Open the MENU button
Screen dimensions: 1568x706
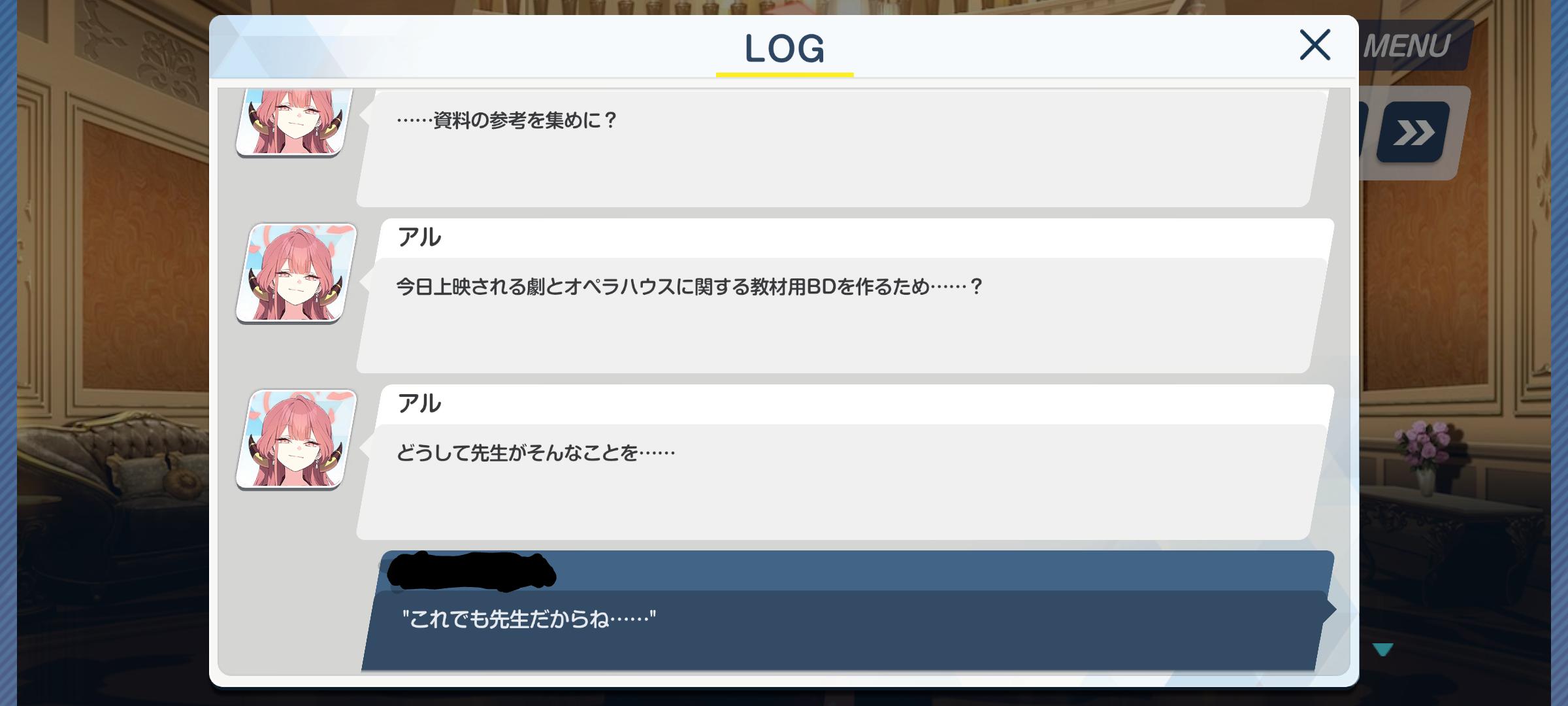point(1414,46)
